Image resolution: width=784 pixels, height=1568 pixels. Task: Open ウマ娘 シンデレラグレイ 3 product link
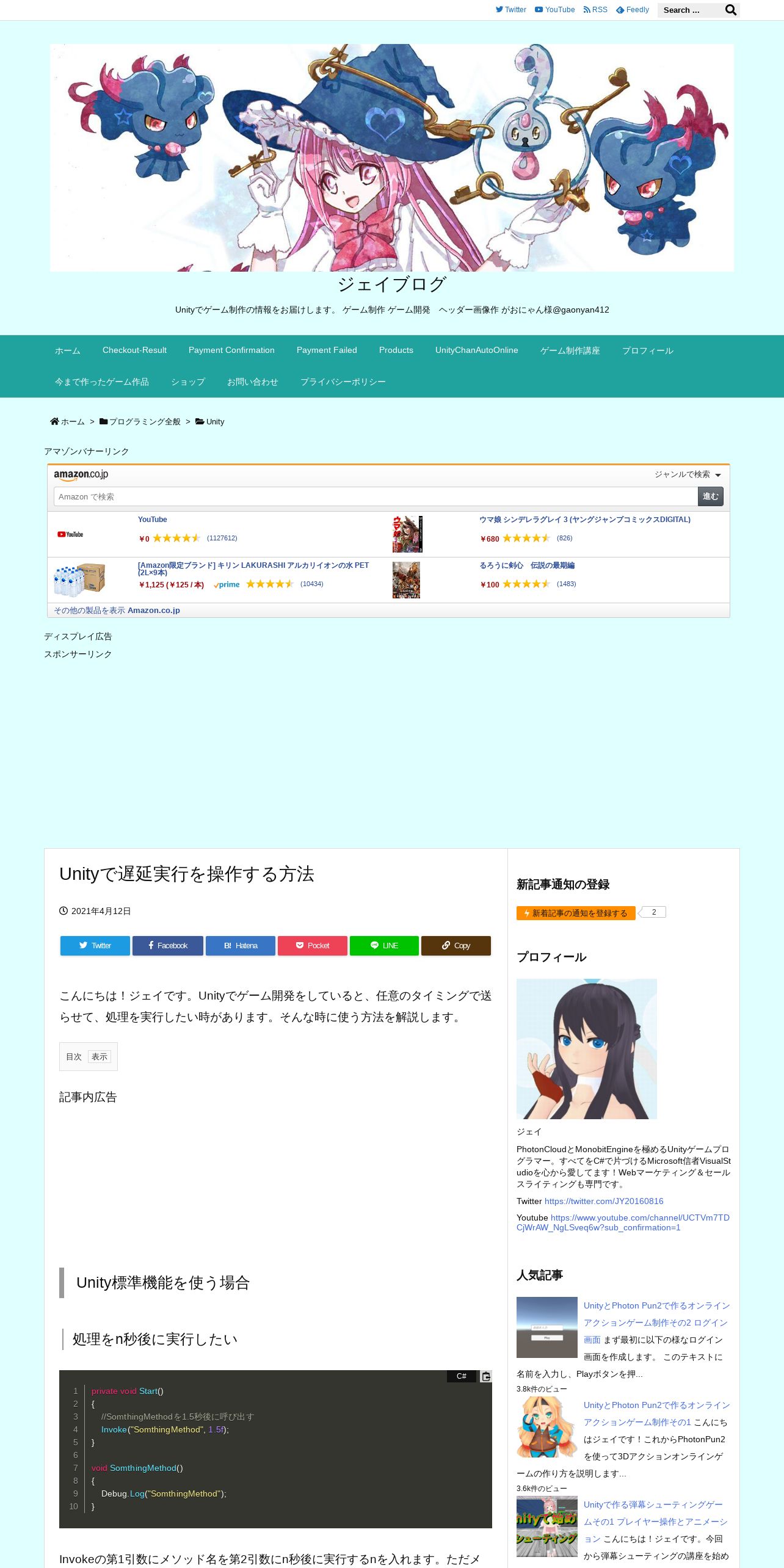pyautogui.click(x=585, y=520)
